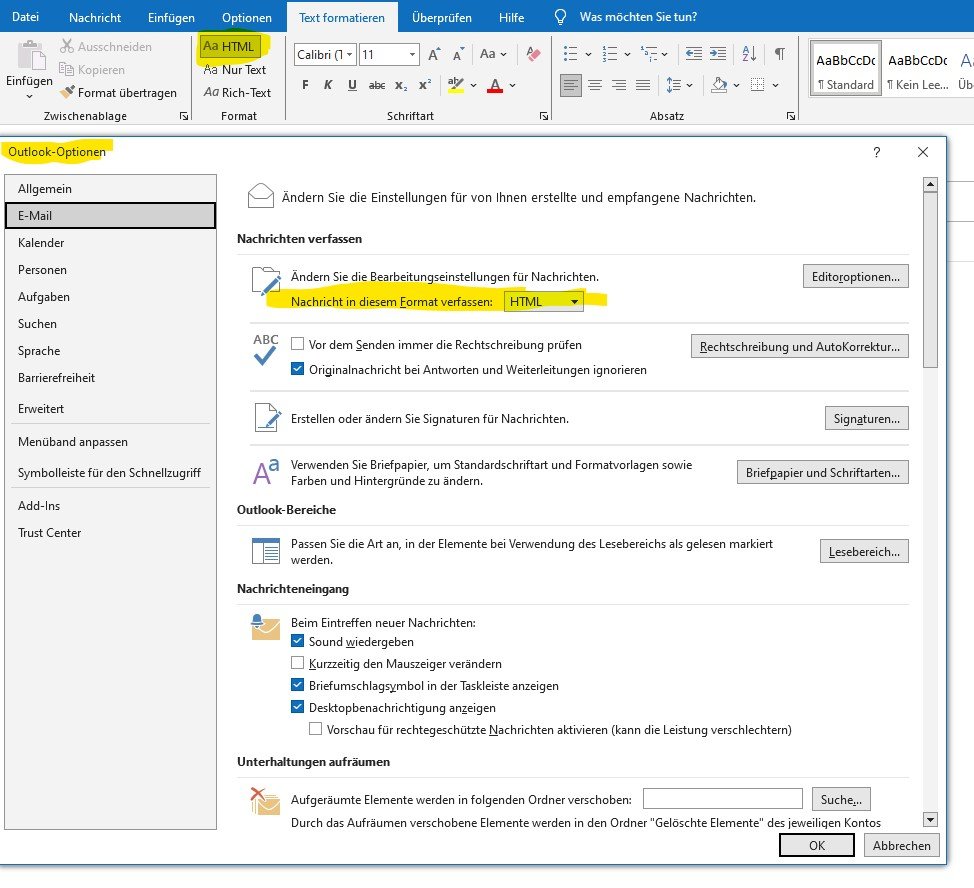Open the Hilfe tab
This screenshot has width=974, height=888.
(511, 17)
